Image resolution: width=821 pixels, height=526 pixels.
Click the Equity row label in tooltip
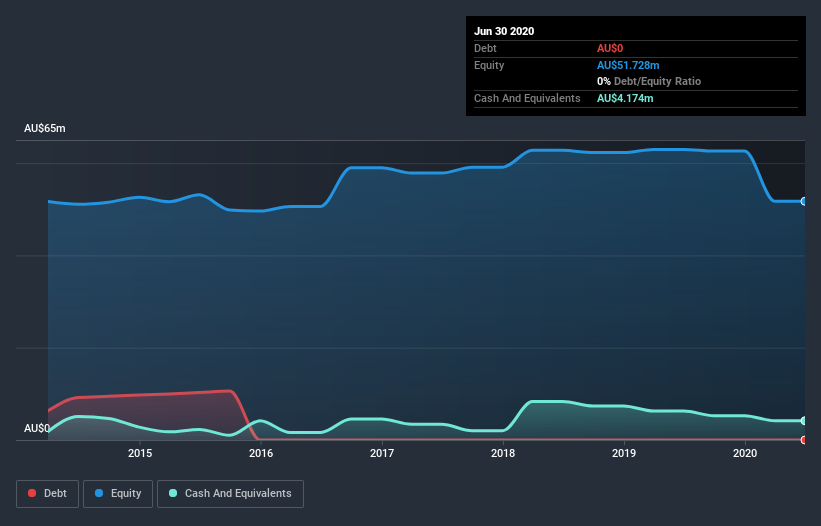[x=489, y=65]
